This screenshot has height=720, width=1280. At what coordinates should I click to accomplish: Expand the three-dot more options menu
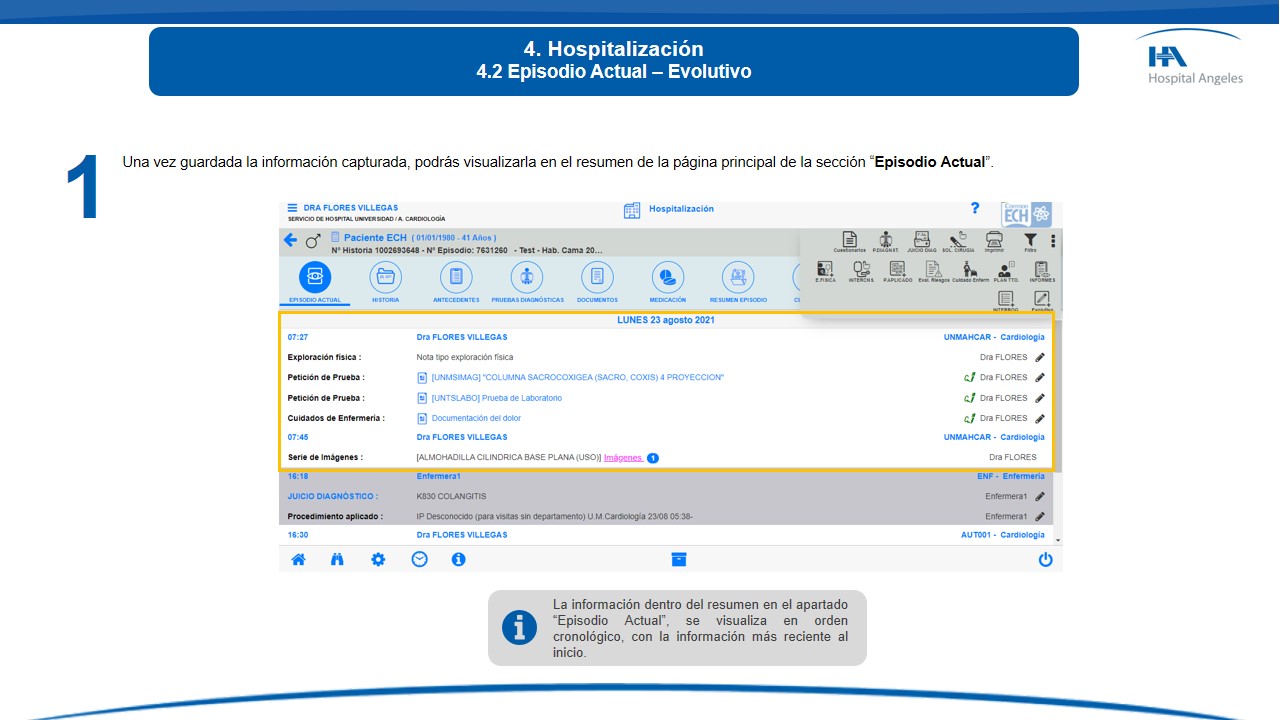[1053, 241]
